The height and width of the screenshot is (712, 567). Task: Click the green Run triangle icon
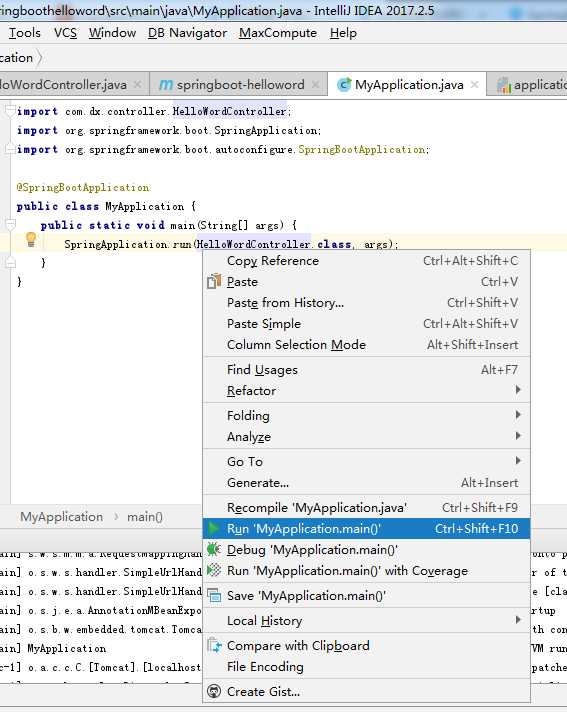(213, 528)
